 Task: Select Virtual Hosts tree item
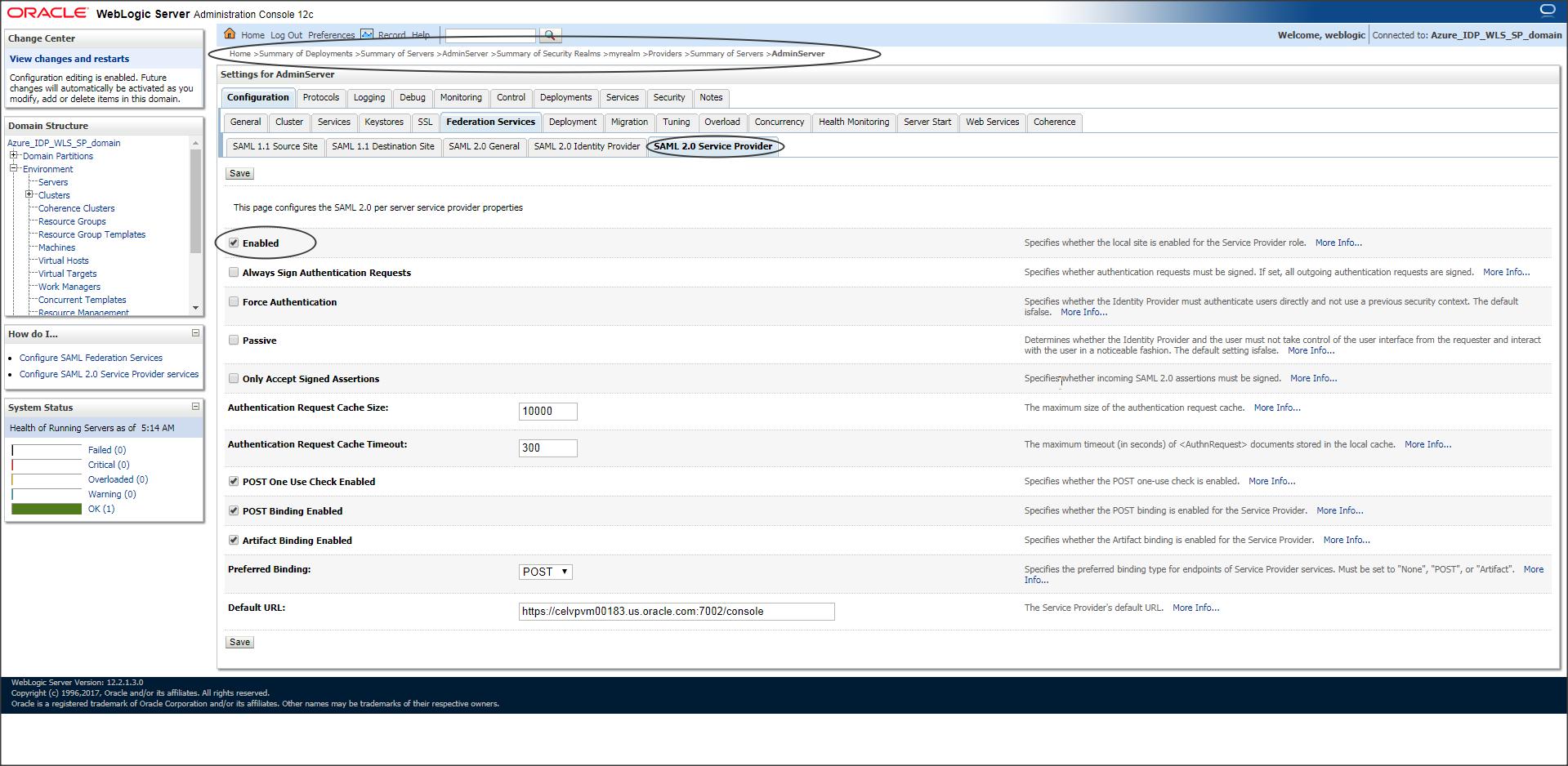point(63,261)
